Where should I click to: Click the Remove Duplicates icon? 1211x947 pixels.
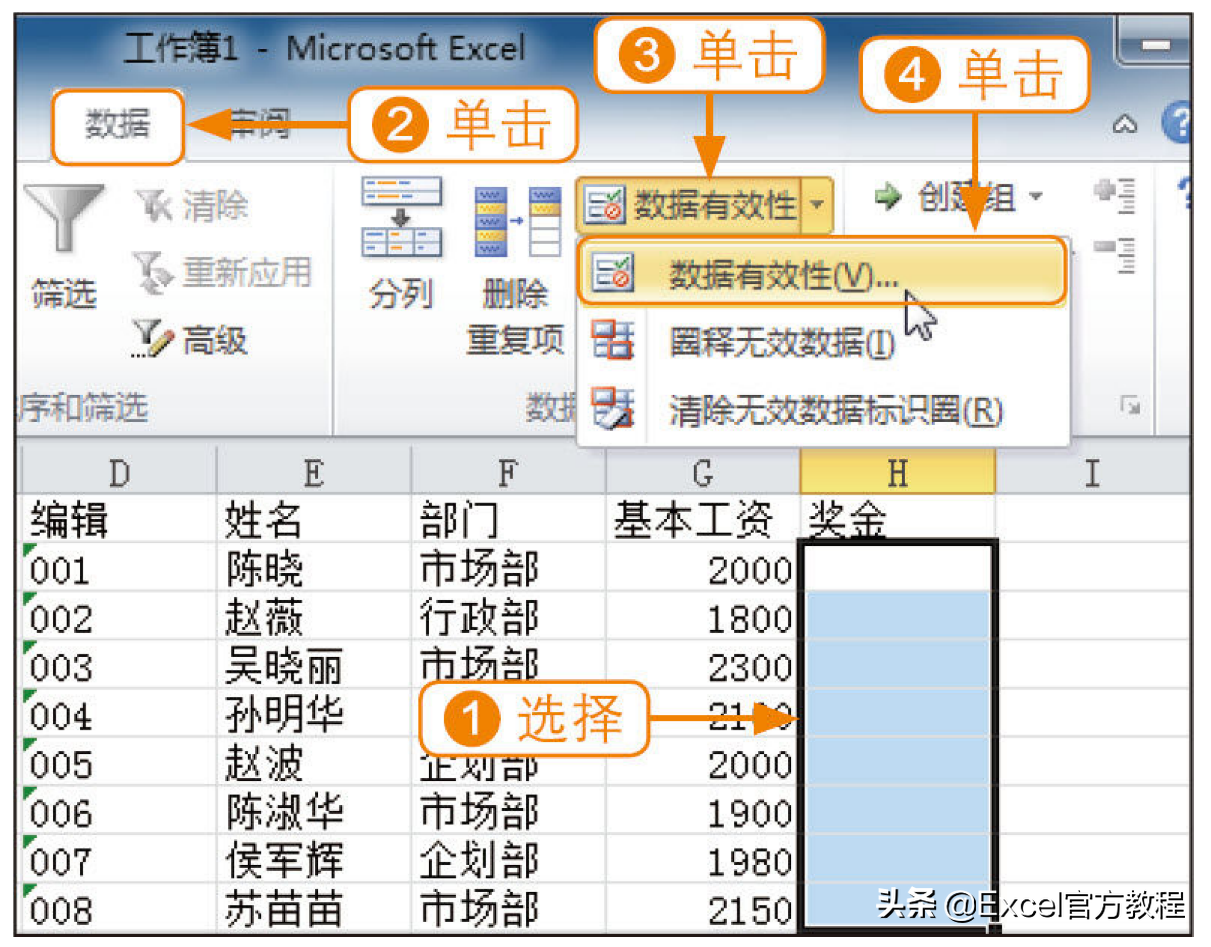(516, 221)
